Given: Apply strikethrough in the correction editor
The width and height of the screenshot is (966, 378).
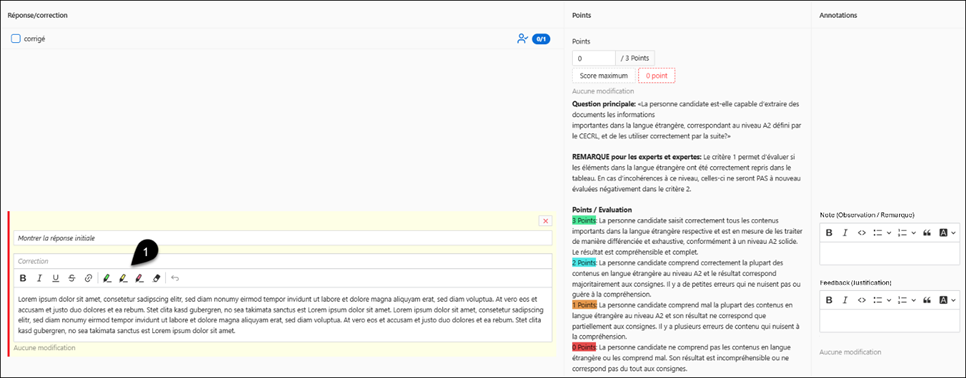Looking at the screenshot, I should pos(72,278).
